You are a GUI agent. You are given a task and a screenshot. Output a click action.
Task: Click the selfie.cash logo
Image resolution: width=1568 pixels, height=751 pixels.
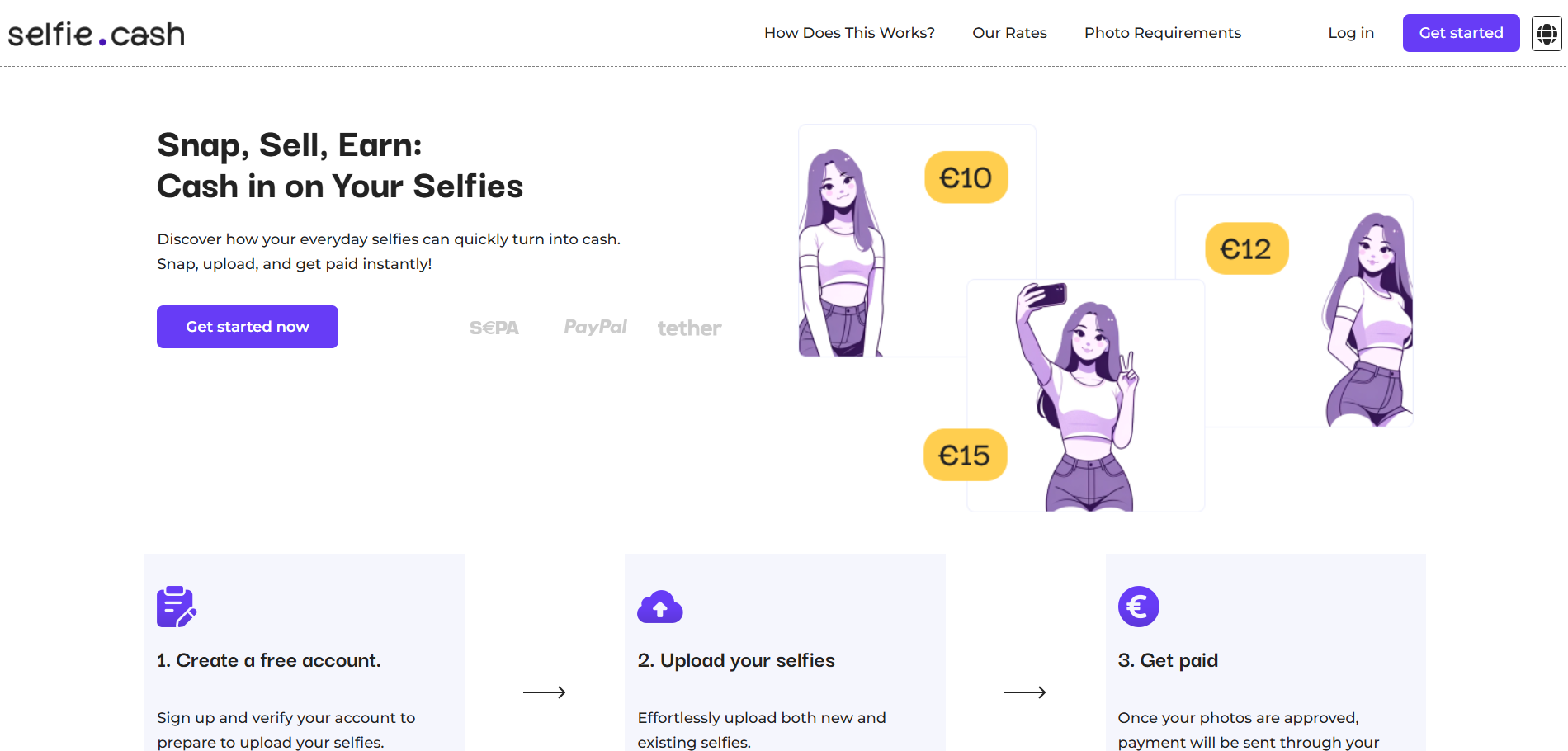pyautogui.click(x=97, y=34)
